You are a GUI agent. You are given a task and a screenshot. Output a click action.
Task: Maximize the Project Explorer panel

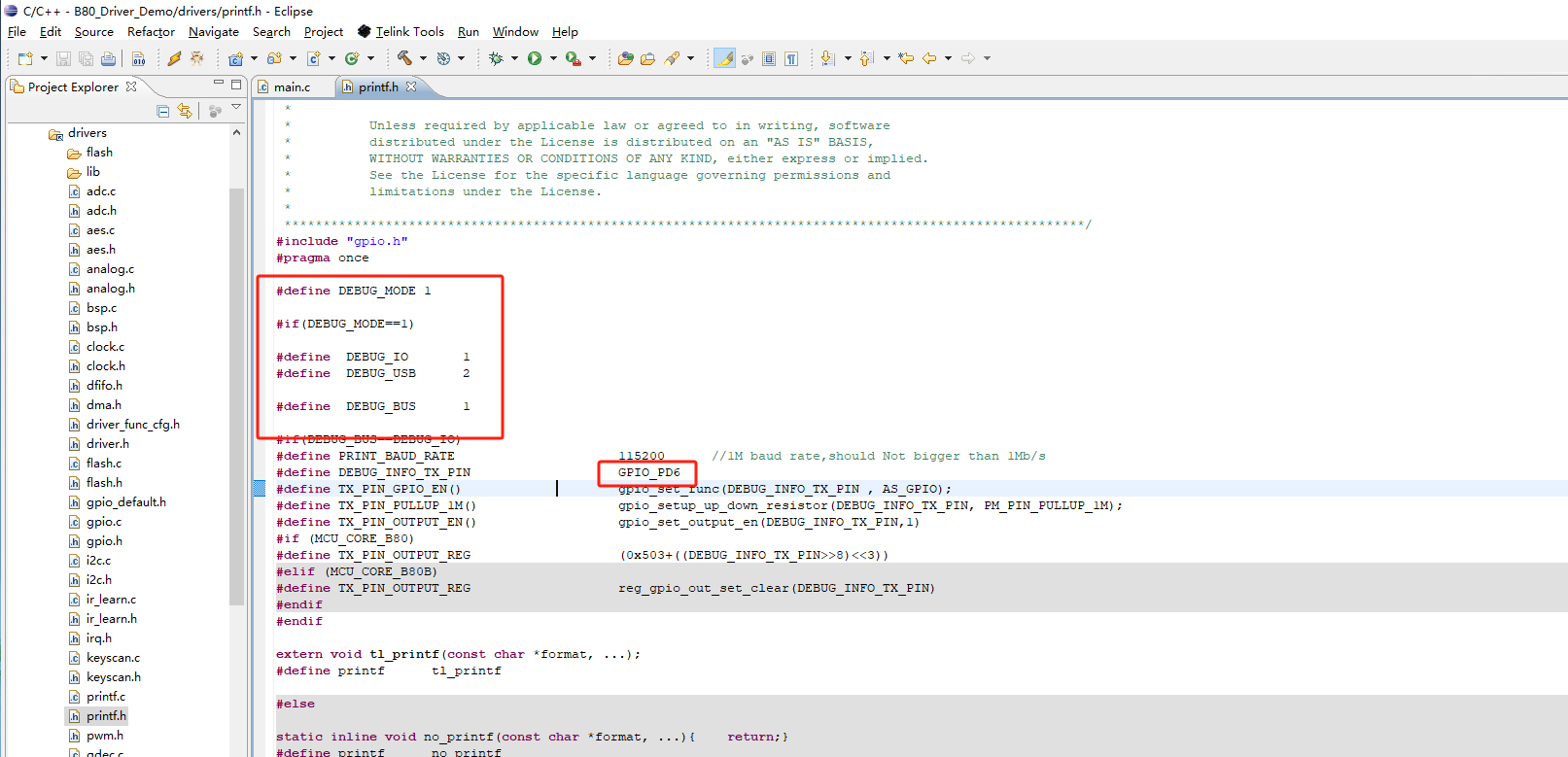[x=236, y=85]
